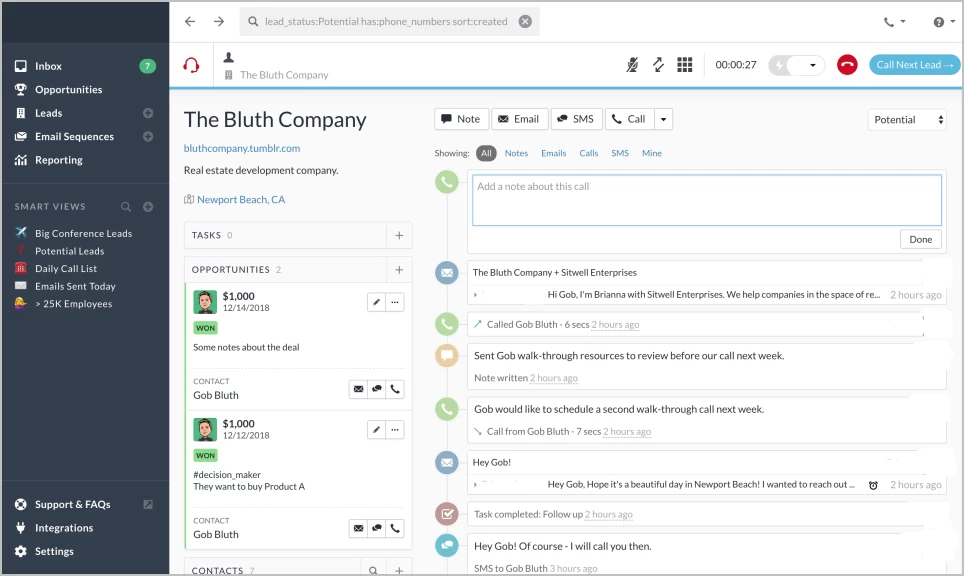This screenshot has height=576, width=964.
Task: Show All activities filter
Action: 486,153
